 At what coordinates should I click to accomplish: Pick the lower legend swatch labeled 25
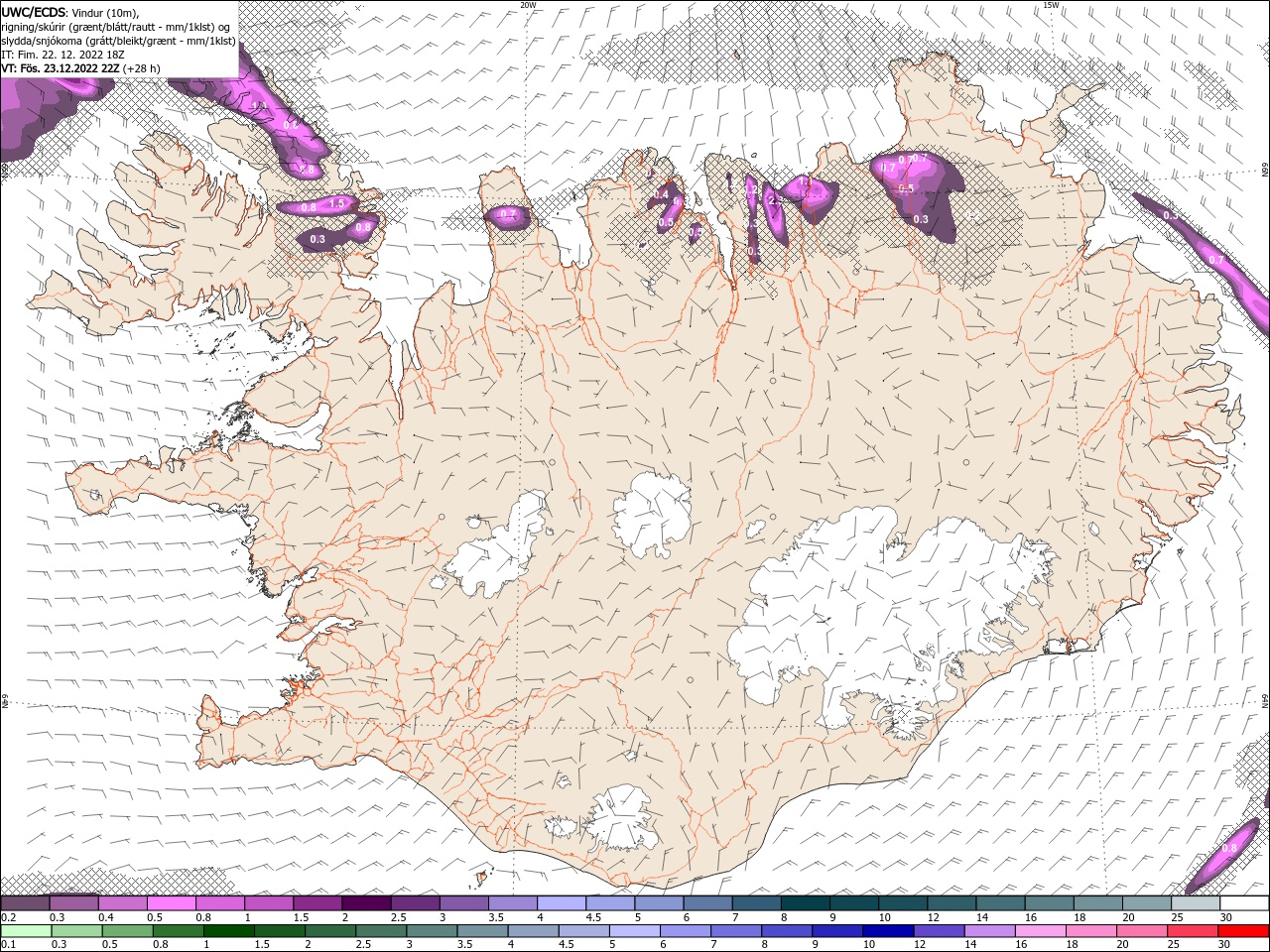pyautogui.click(x=1193, y=931)
